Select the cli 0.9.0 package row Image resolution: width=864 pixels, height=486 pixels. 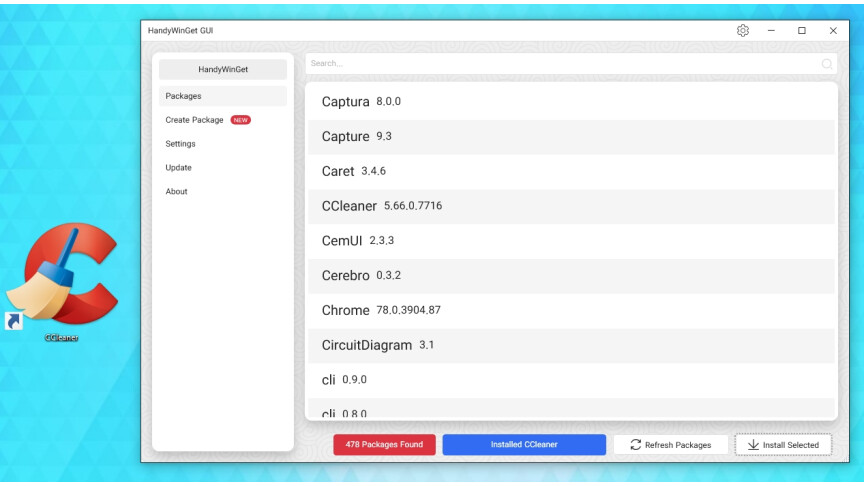coord(571,380)
